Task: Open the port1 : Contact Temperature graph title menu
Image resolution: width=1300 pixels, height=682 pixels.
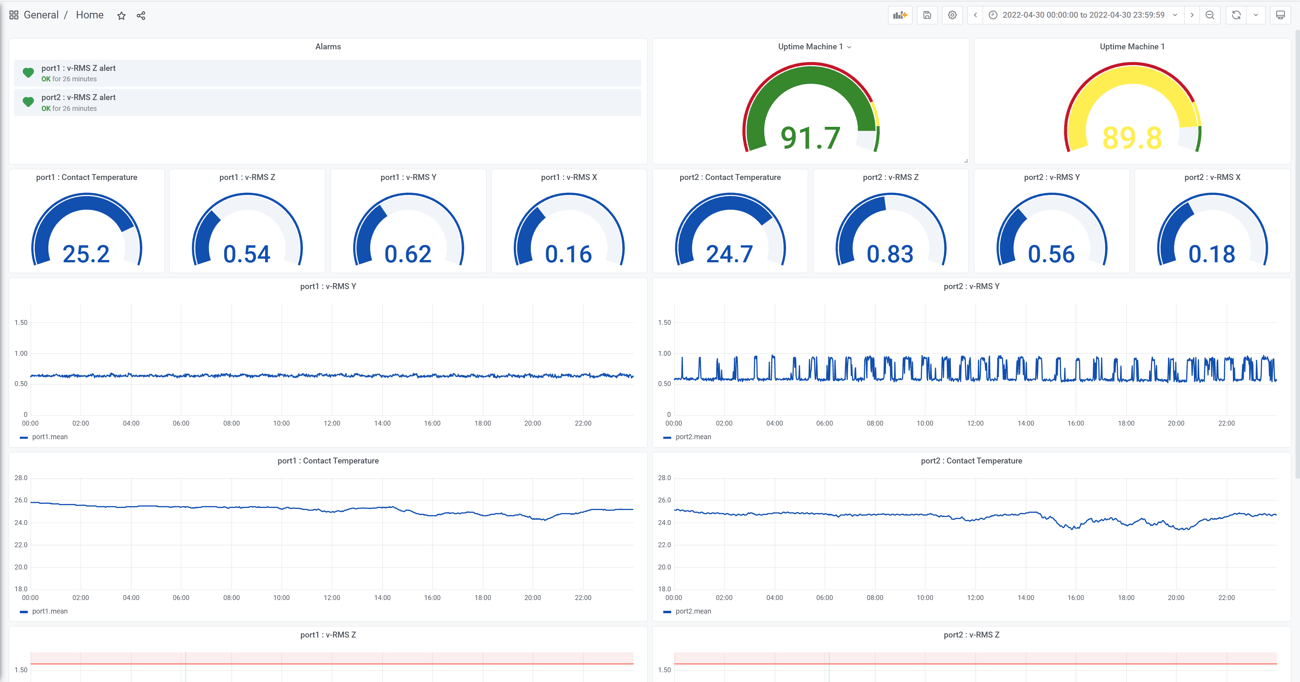Action: click(x=328, y=461)
